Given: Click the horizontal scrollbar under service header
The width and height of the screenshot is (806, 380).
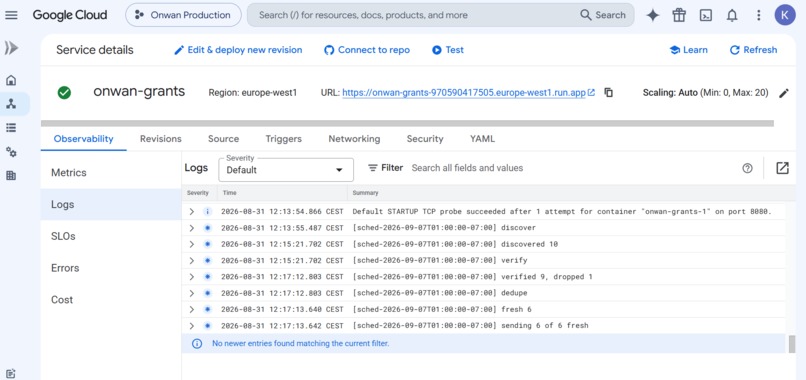Looking at the screenshot, I should coord(407,123).
